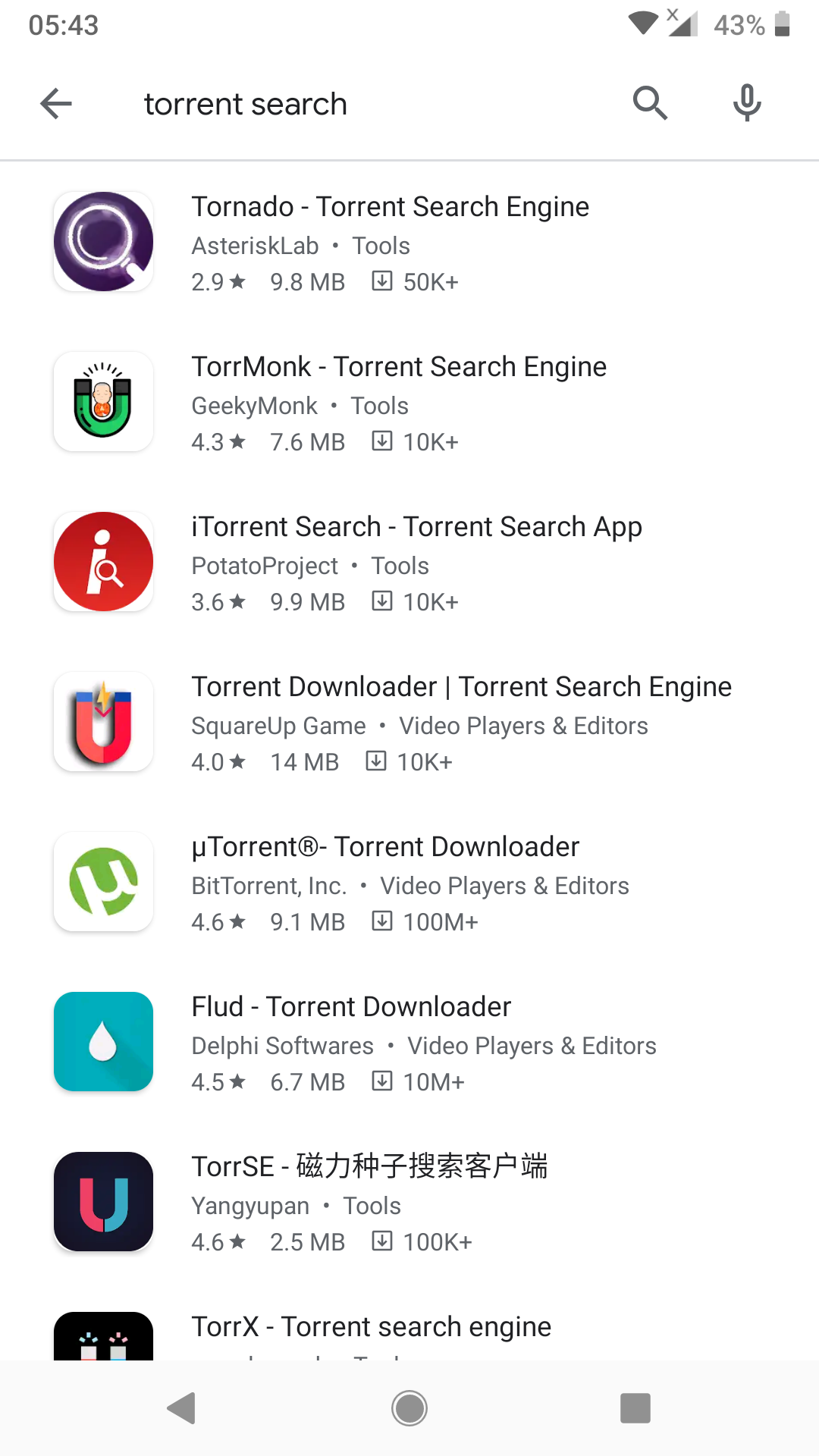Open the teal Flud droplet icon
The image size is (819, 1456).
104,1042
